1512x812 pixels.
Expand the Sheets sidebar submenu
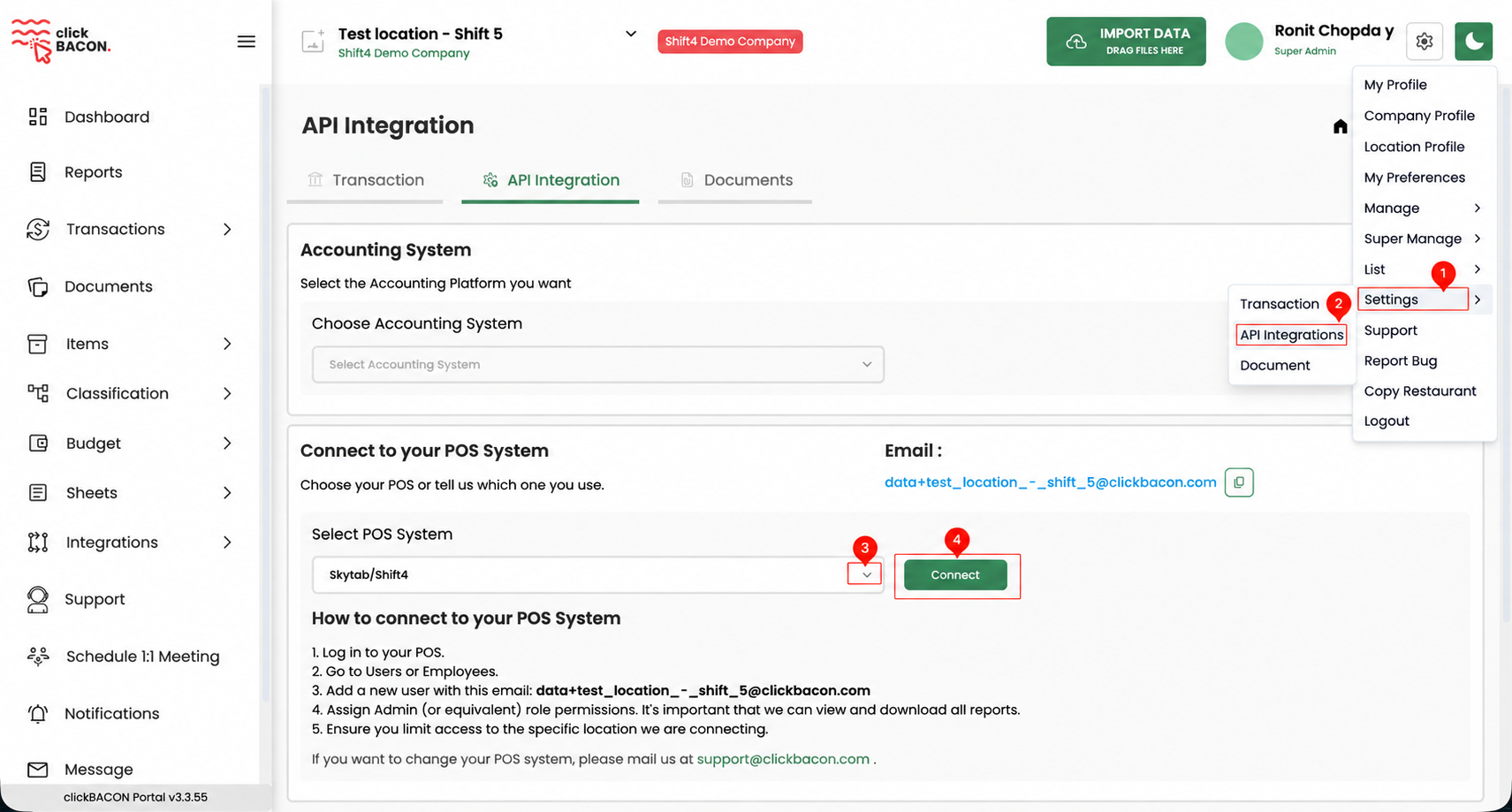227,493
